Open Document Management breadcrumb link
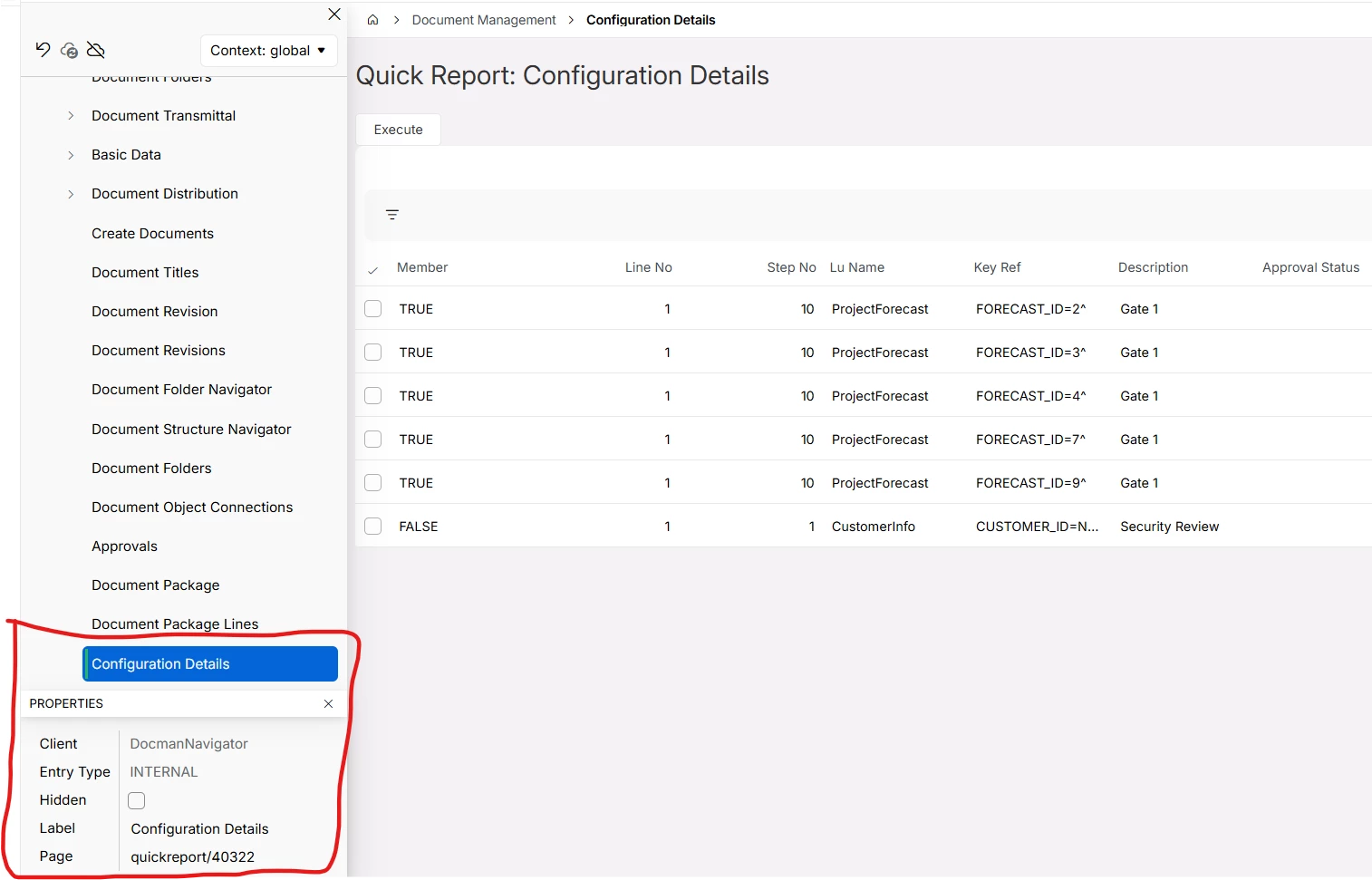The width and height of the screenshot is (1372, 880). point(484,20)
